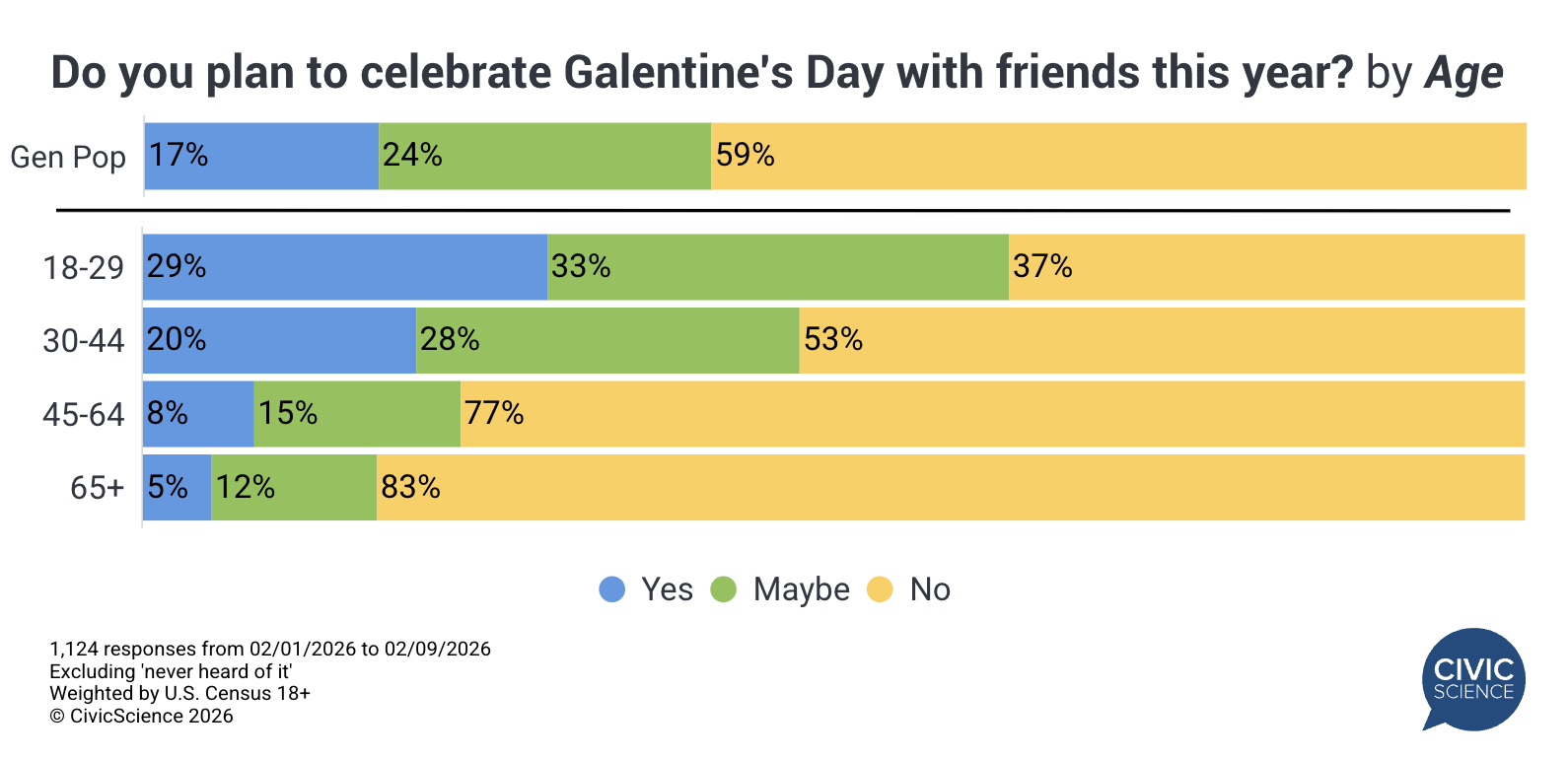
Task: Select the 65+ 83% No segment
Action: click(951, 487)
